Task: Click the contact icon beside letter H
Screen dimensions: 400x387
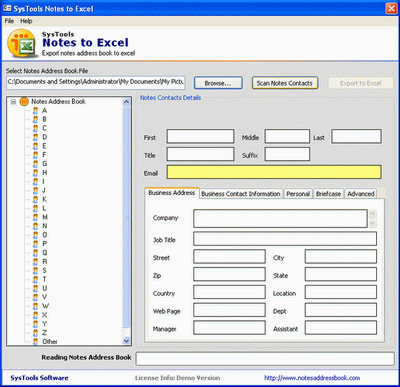Action: 36,173
